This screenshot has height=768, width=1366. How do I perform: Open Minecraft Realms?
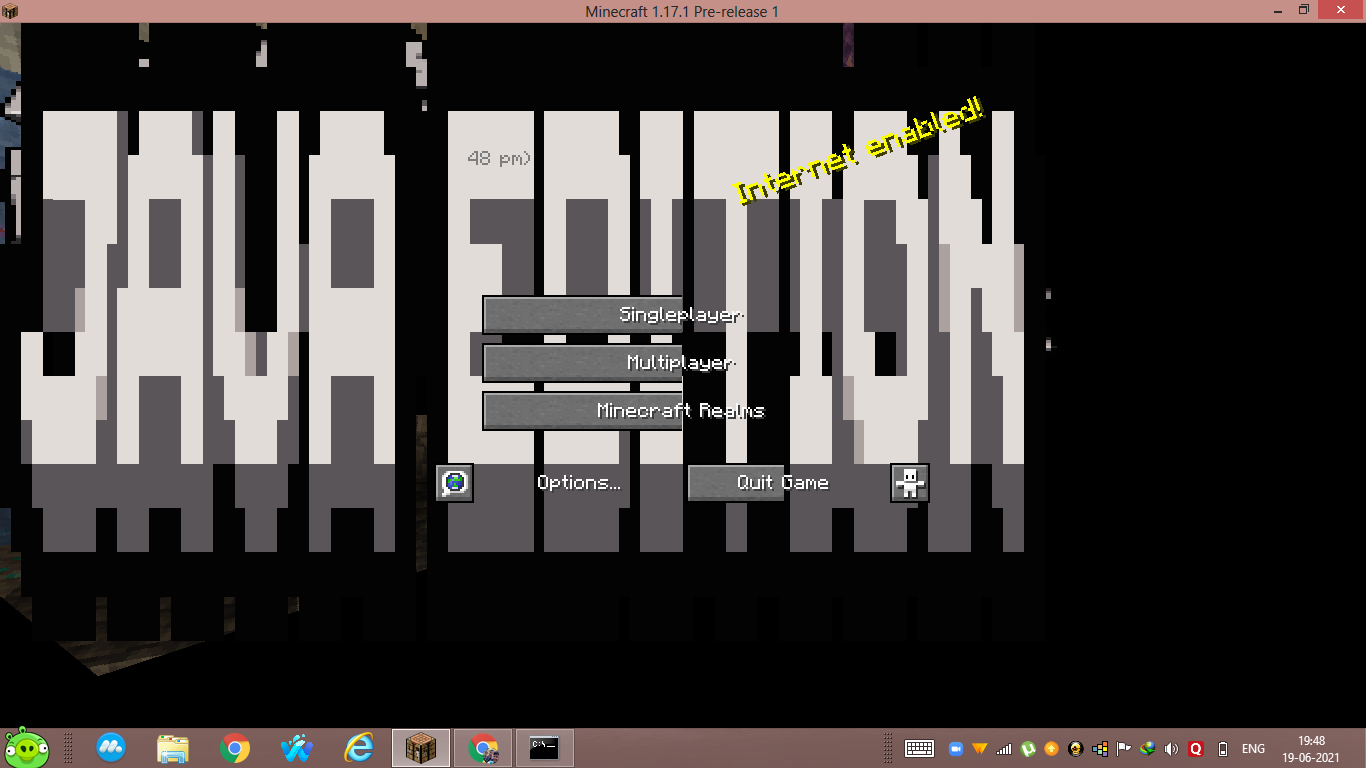pos(682,410)
